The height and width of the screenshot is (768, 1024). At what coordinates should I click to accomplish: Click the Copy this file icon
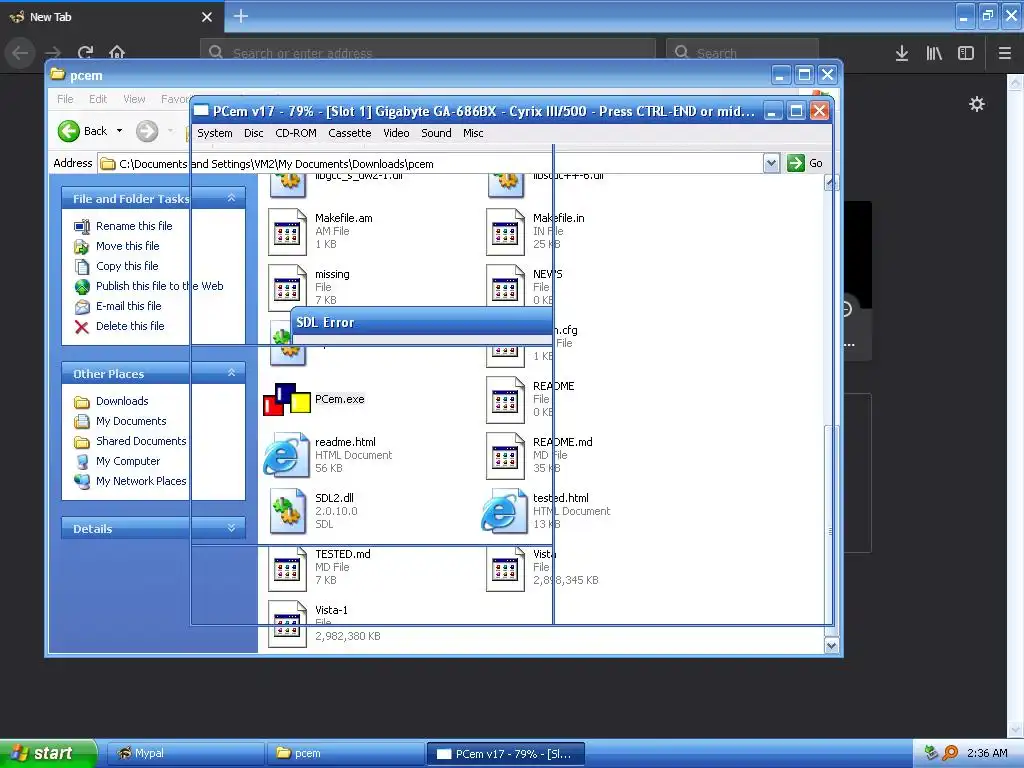pos(82,266)
